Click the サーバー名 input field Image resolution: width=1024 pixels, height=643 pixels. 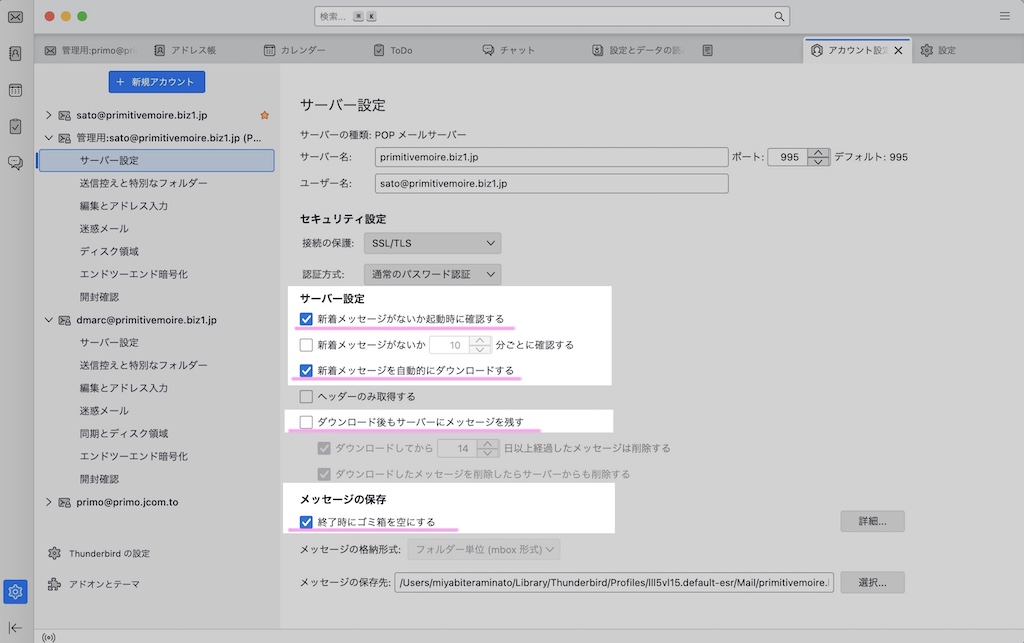point(551,157)
